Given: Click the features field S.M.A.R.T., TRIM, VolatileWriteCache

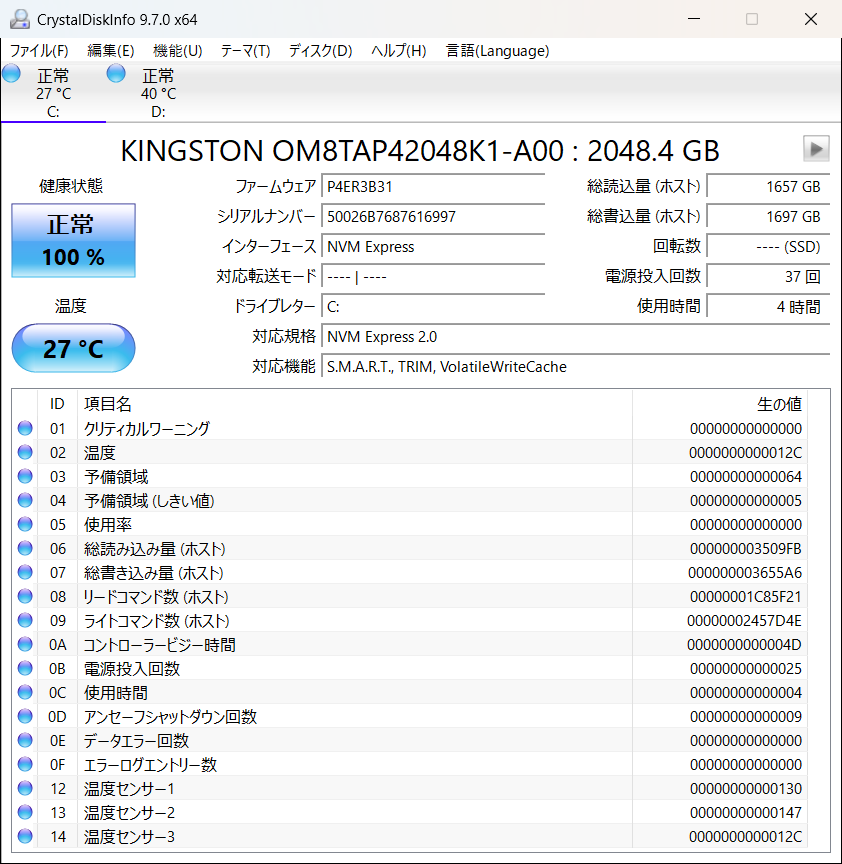Looking at the screenshot, I should pos(576,366).
